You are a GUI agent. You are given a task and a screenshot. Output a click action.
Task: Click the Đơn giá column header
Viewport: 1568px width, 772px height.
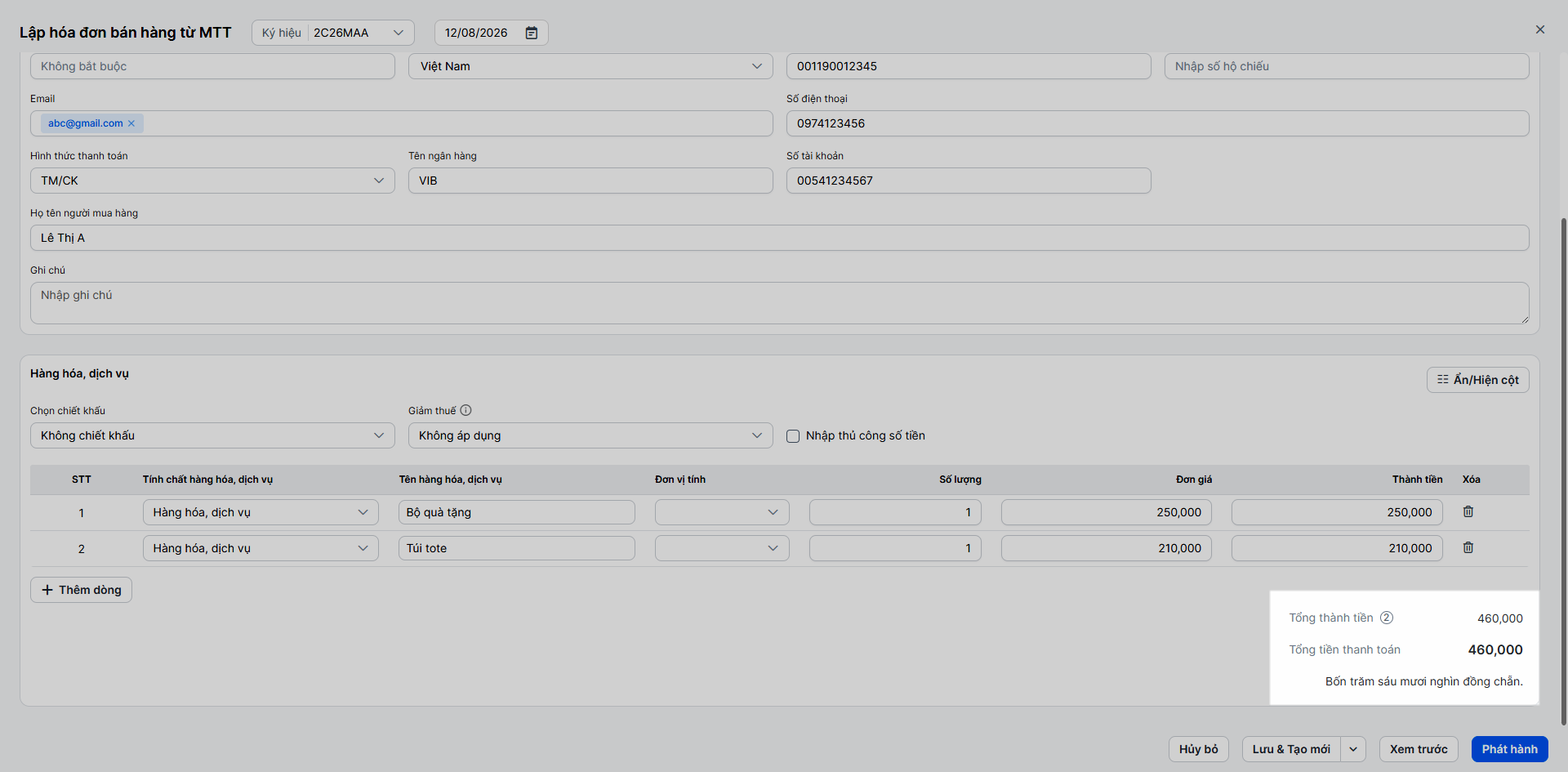(1193, 480)
